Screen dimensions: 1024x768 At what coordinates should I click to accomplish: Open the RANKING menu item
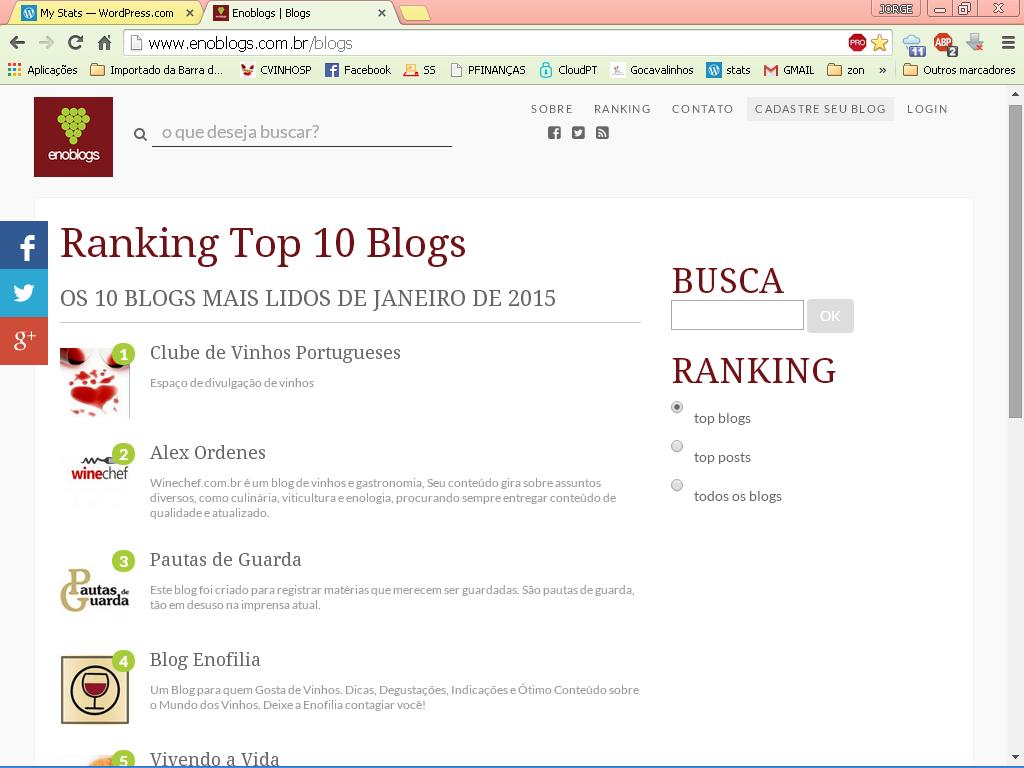622,109
